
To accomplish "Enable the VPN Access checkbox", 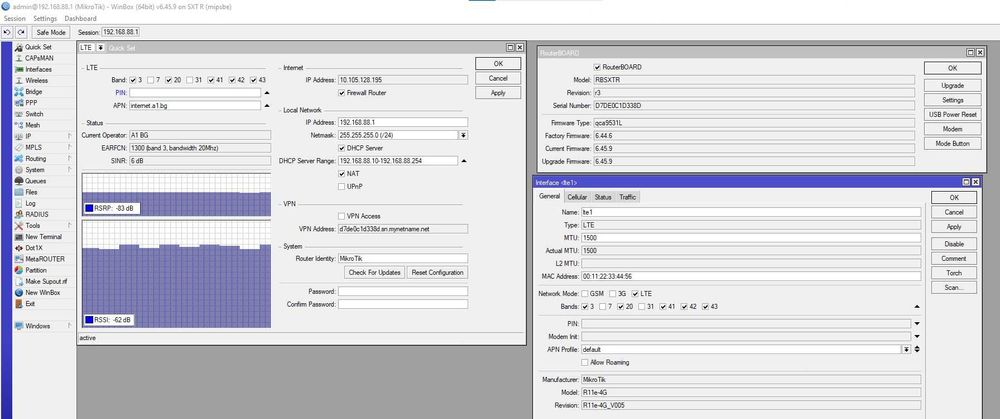I will tap(342, 216).
